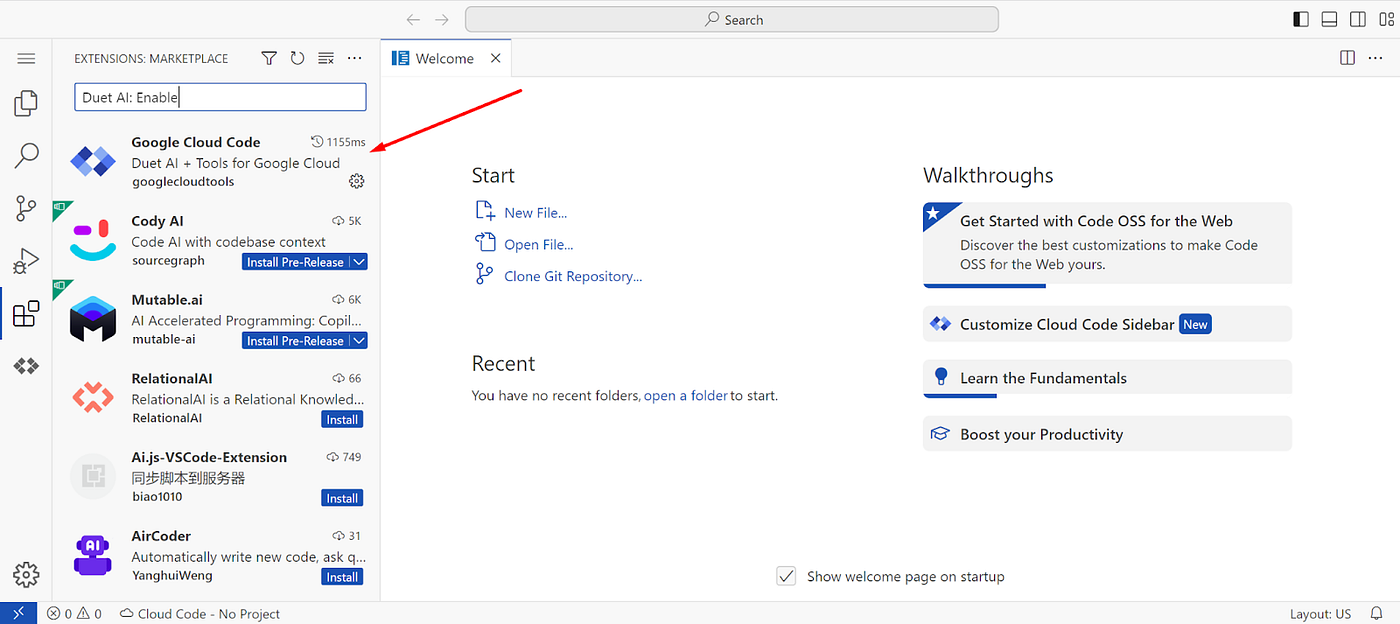Click the sourcegraph publisher name
The width and height of the screenshot is (1400, 624).
pyautogui.click(x=168, y=260)
